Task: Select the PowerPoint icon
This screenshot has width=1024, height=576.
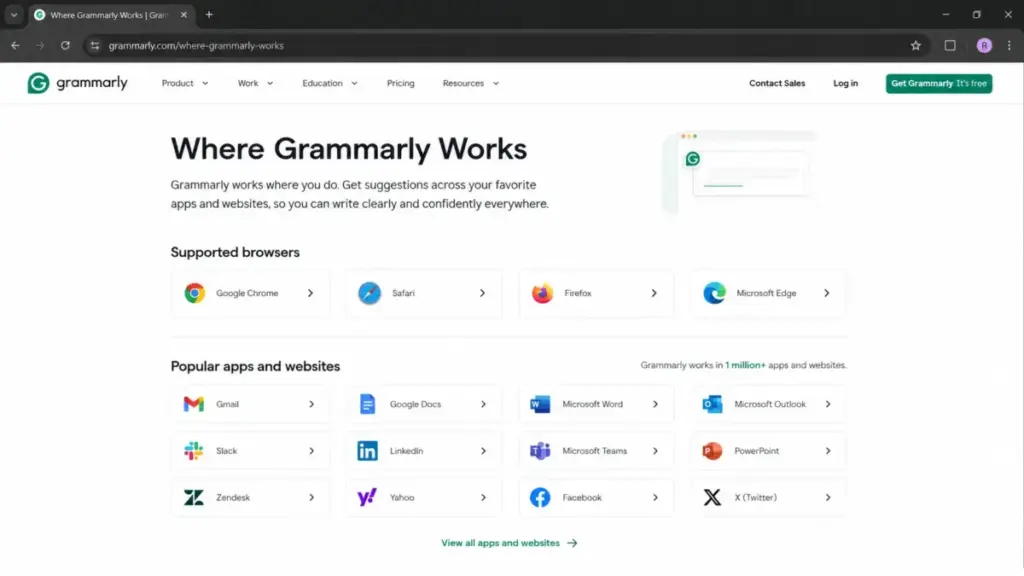Action: tap(712, 451)
